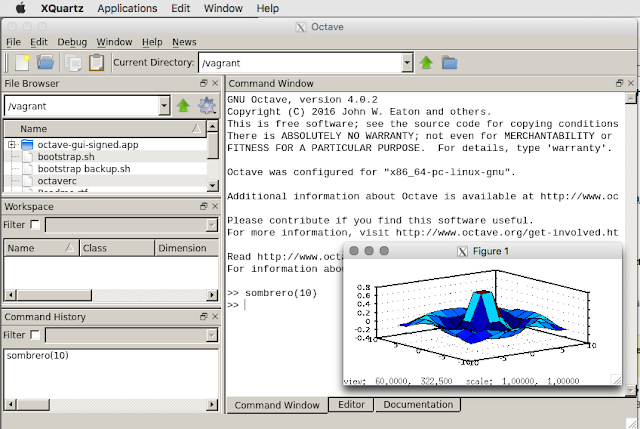Undock the Command History panel
The height and width of the screenshot is (429, 640).
204,316
